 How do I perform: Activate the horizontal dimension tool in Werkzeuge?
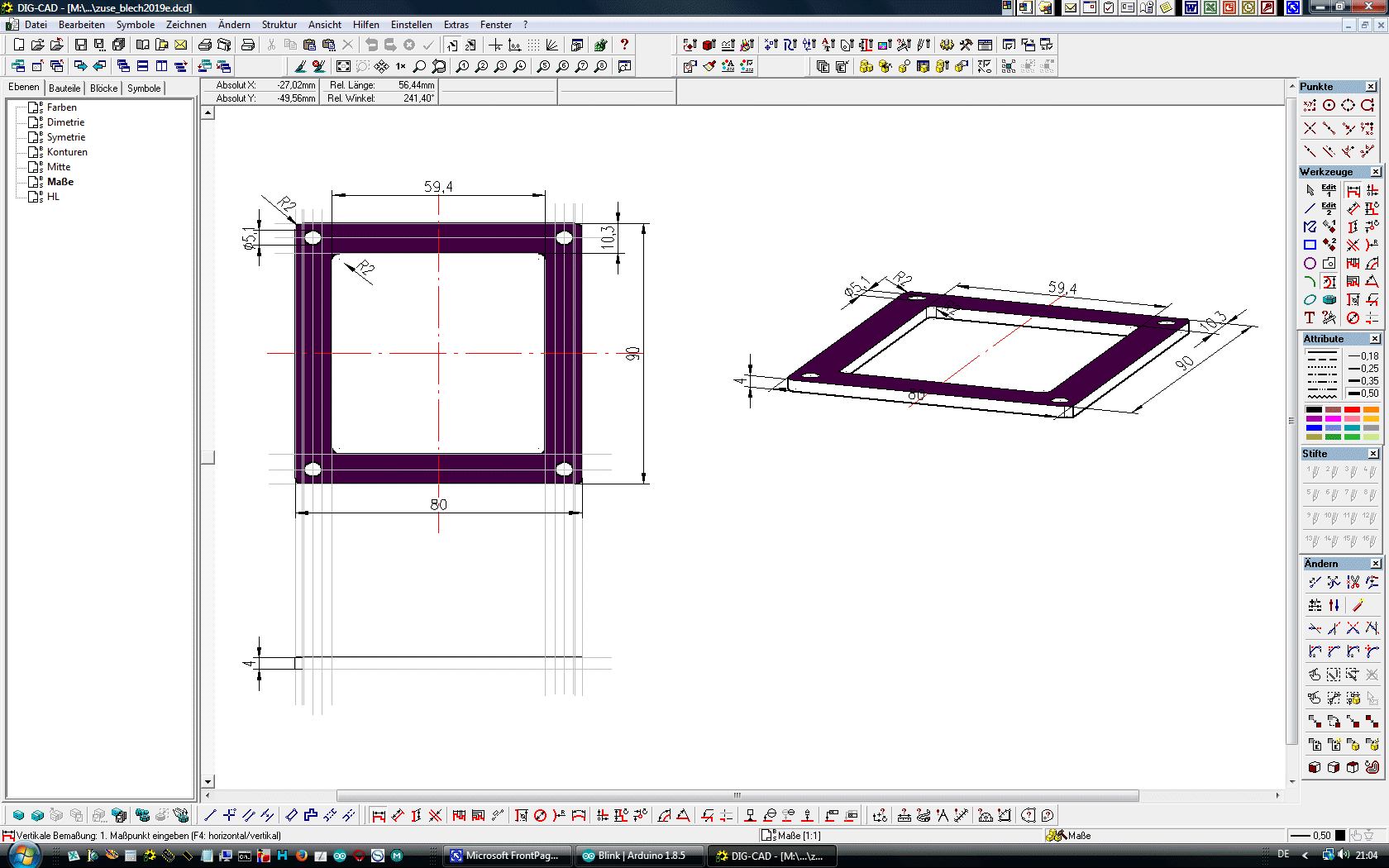coord(1353,190)
